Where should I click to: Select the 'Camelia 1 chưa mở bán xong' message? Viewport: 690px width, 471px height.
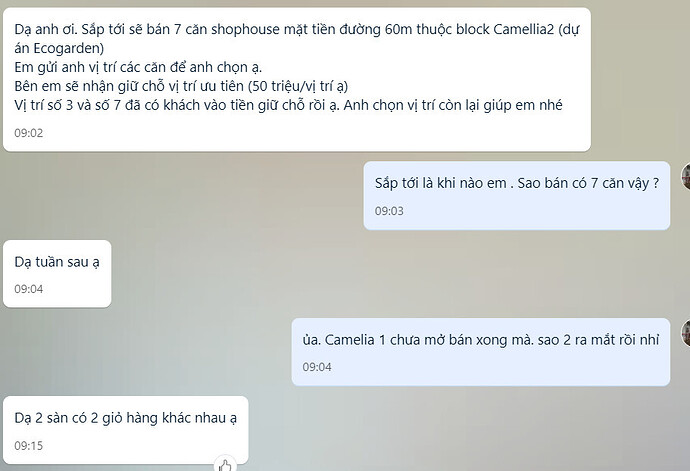(481, 352)
